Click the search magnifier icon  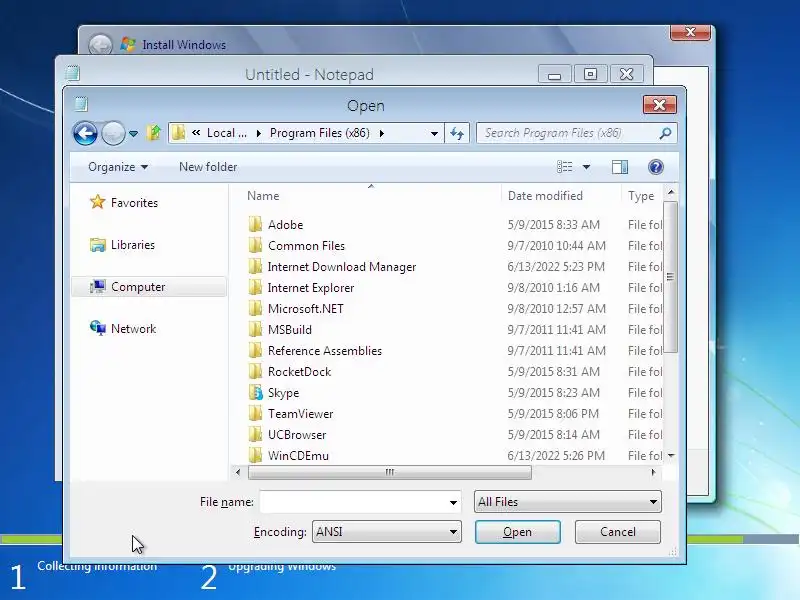click(665, 133)
